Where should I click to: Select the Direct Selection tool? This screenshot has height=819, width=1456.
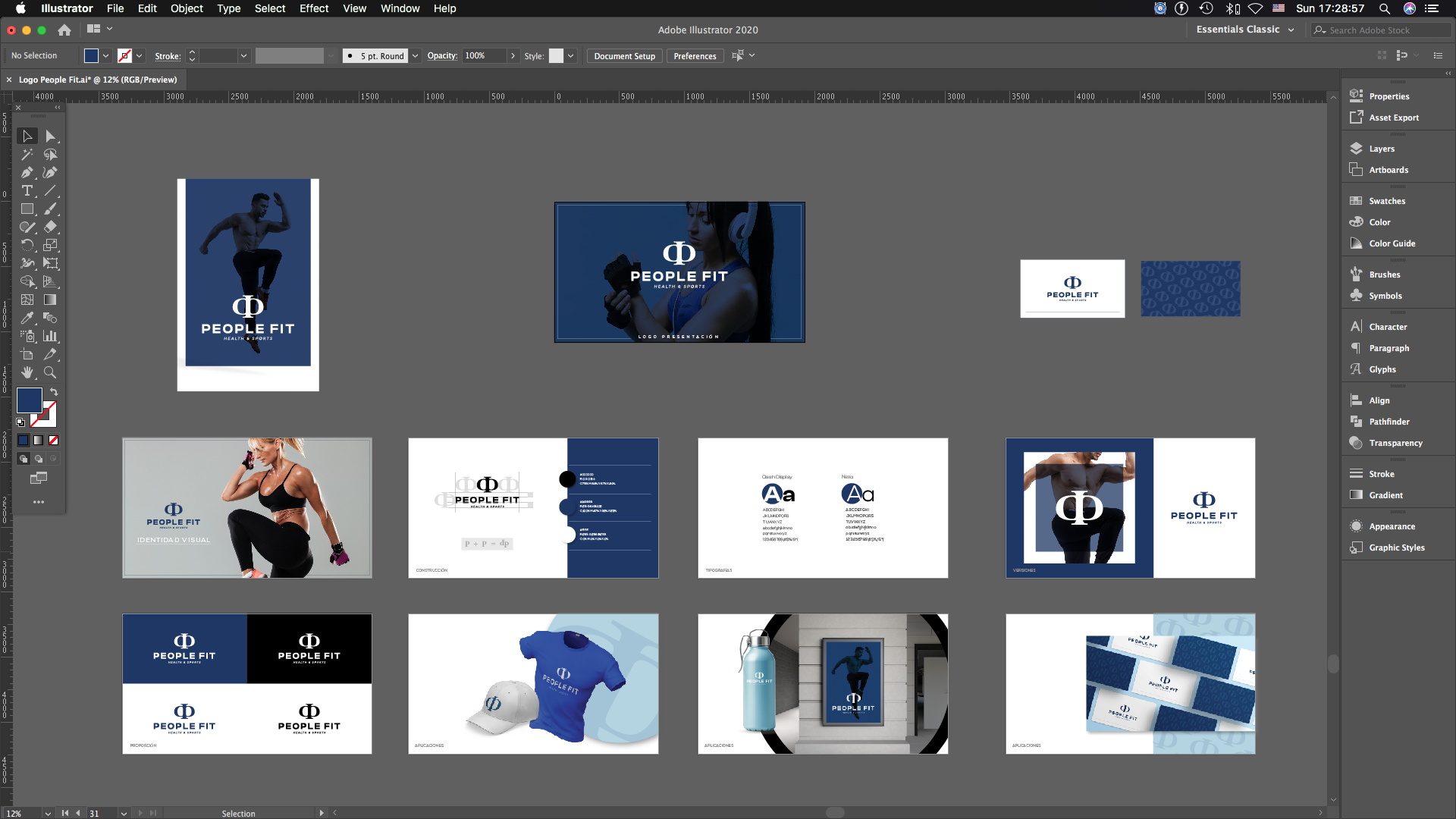pos(50,136)
